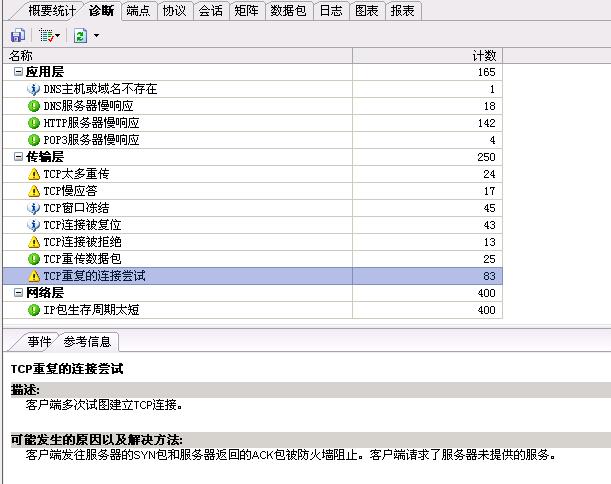Click the diagnosis settings checklist icon
Image resolution: width=611 pixels, height=484 pixels.
click(46, 35)
